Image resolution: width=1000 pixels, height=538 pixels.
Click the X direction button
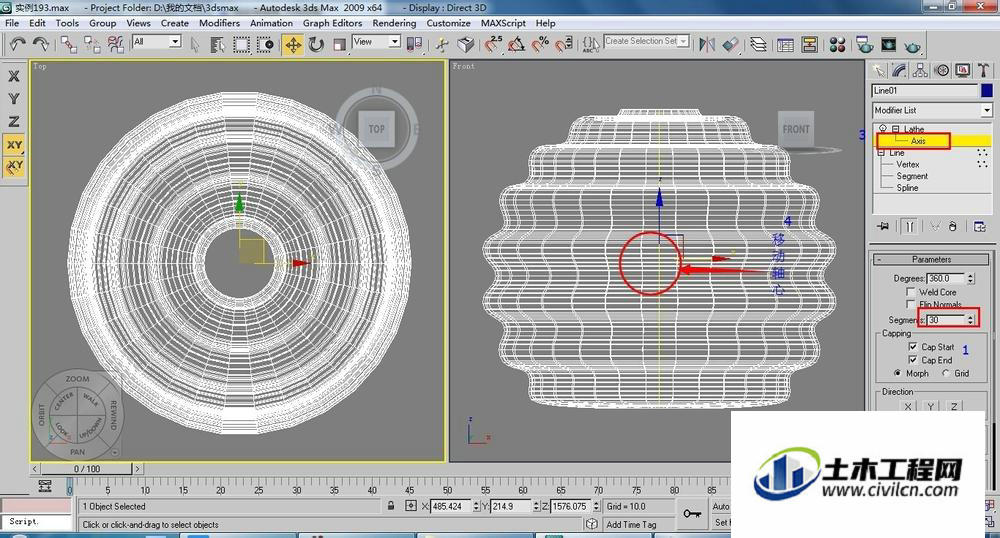coord(908,405)
